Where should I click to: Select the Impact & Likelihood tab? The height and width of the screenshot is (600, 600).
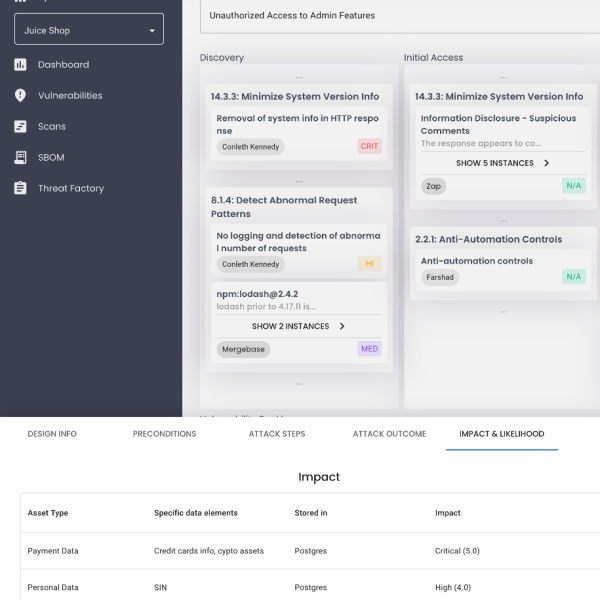[502, 434]
